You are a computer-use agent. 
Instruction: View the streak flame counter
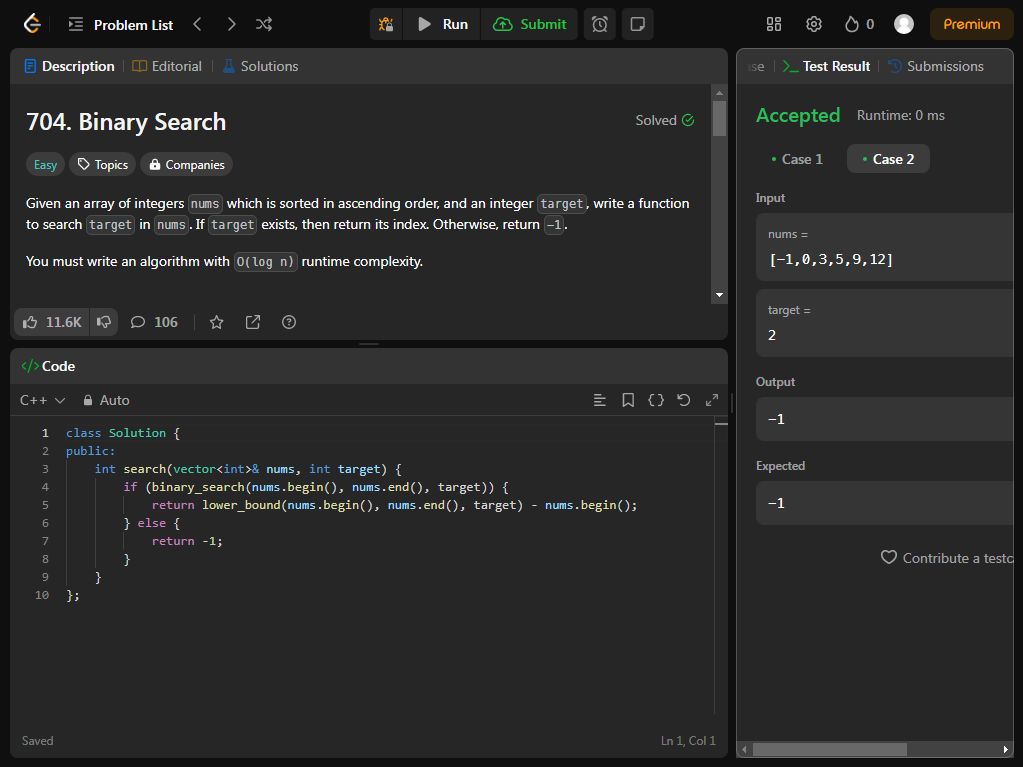(x=859, y=24)
